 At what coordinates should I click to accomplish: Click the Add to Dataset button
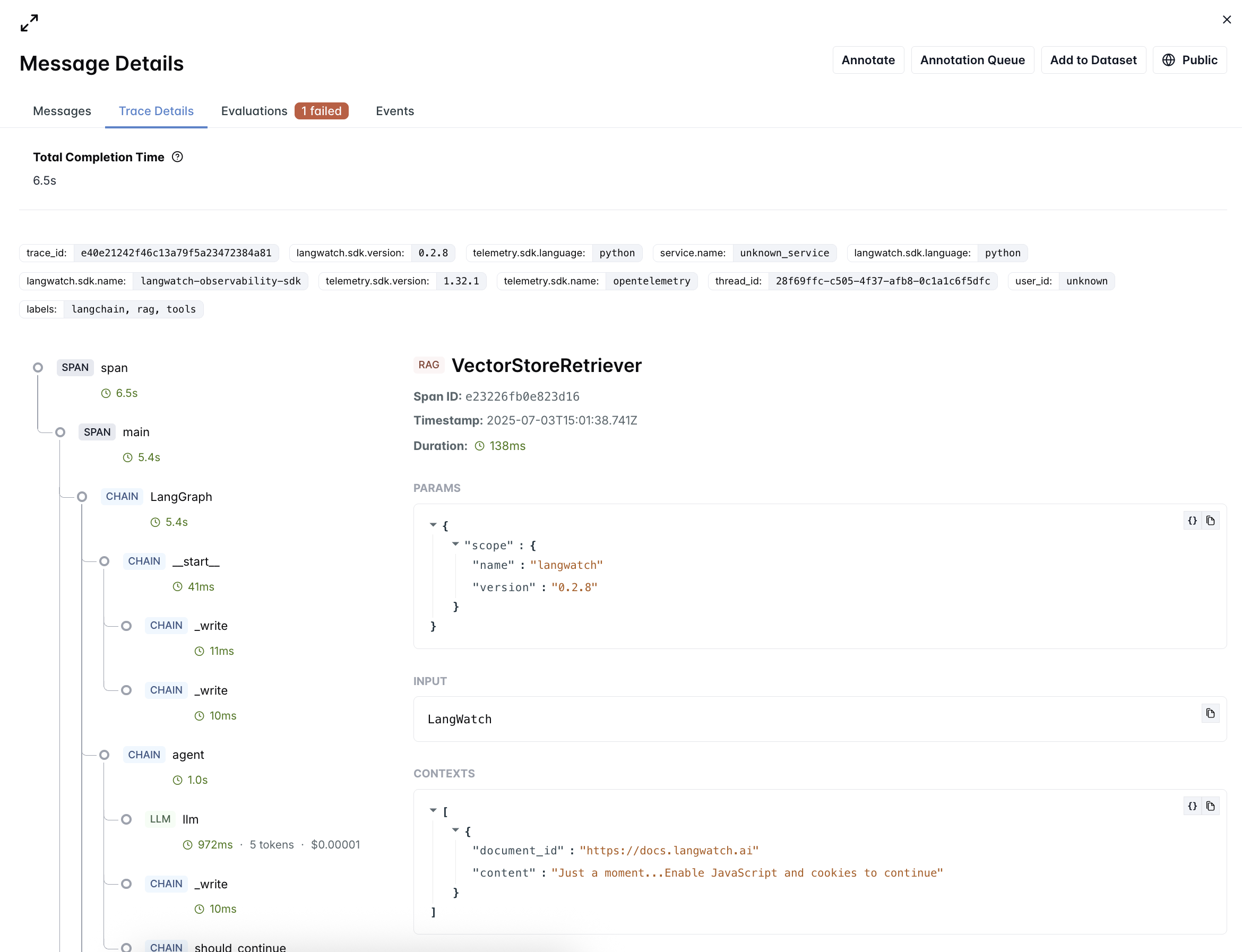[1092, 60]
